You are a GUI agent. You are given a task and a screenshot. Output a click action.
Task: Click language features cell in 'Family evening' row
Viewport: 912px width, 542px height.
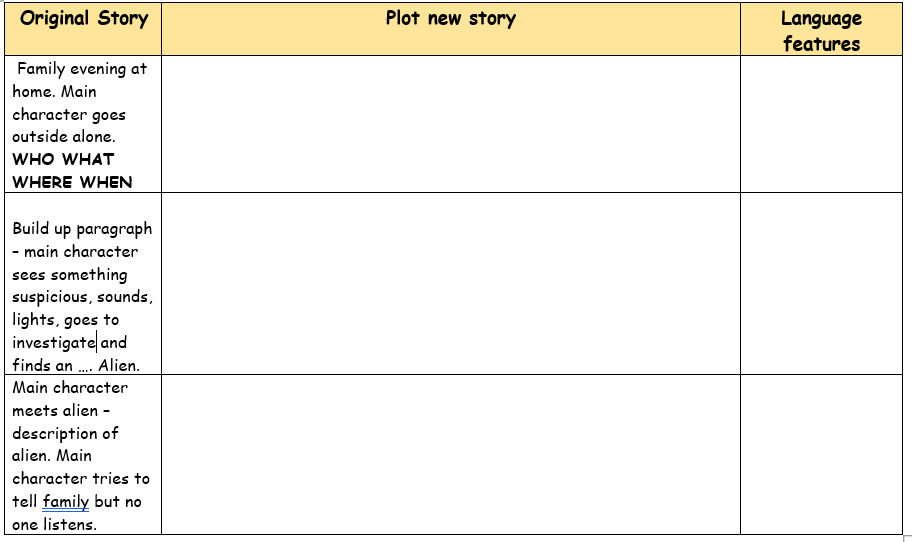[x=821, y=124]
